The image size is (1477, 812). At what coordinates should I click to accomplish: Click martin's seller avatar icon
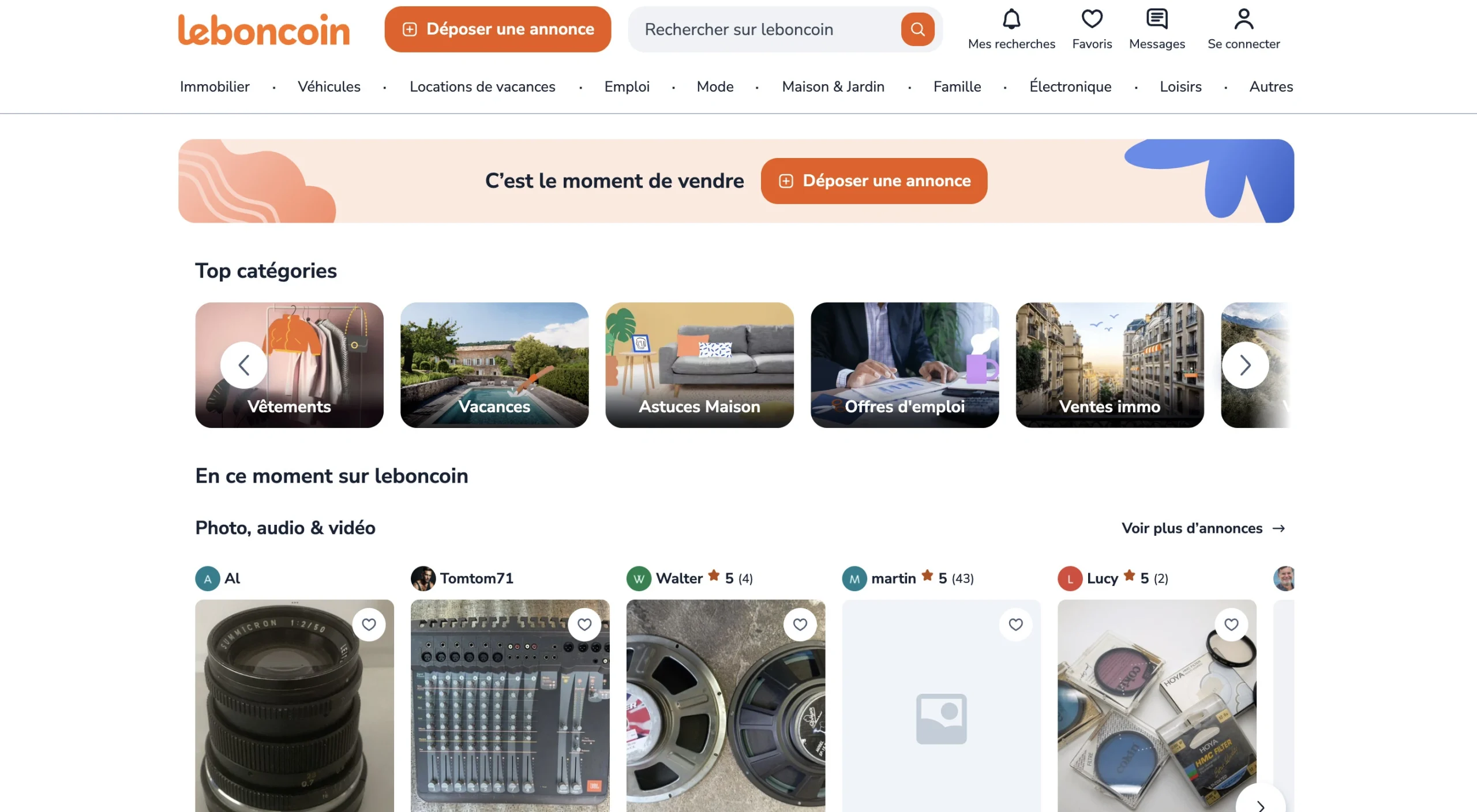(854, 578)
